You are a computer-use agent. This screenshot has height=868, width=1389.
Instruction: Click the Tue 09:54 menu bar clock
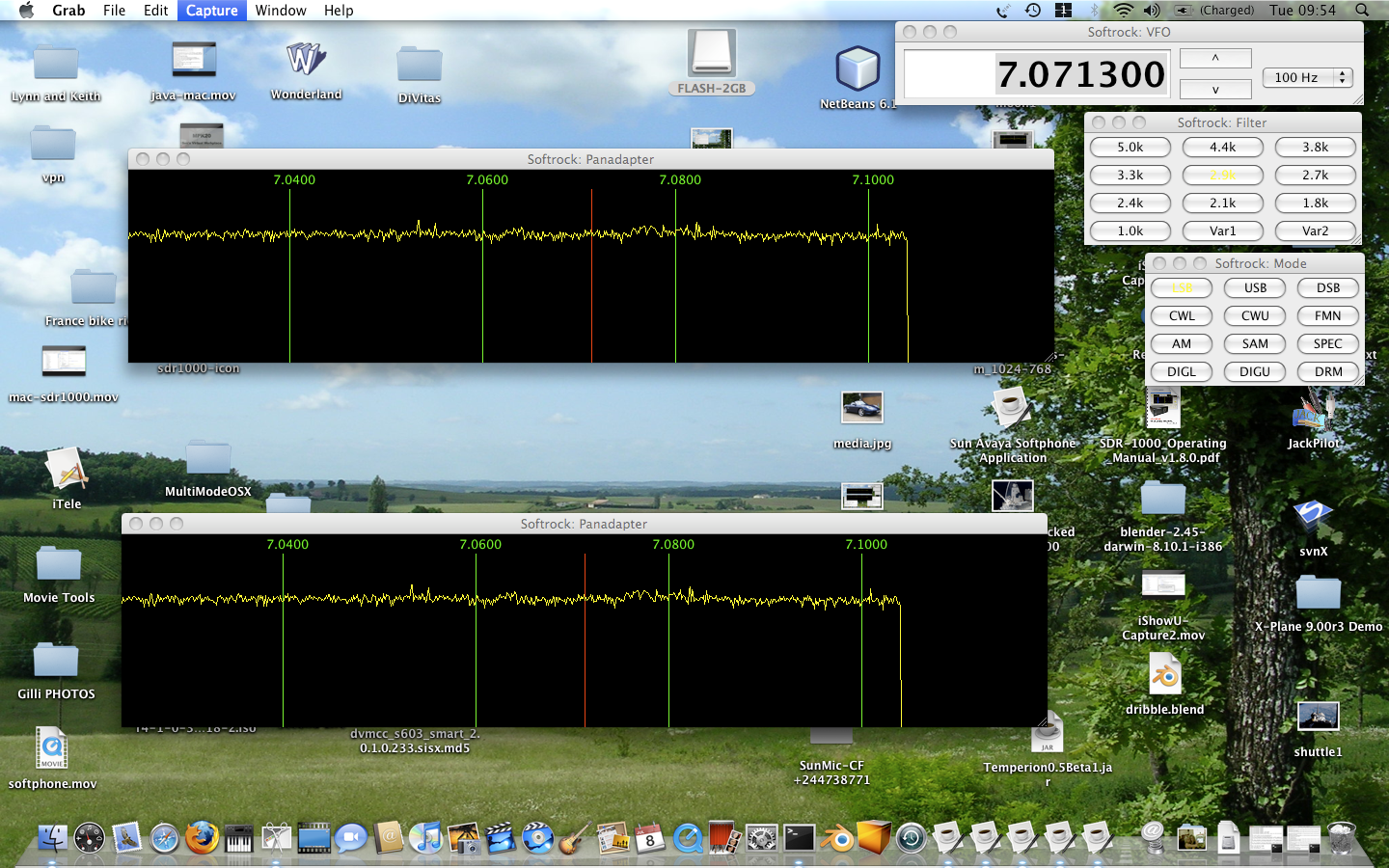(x=1302, y=10)
